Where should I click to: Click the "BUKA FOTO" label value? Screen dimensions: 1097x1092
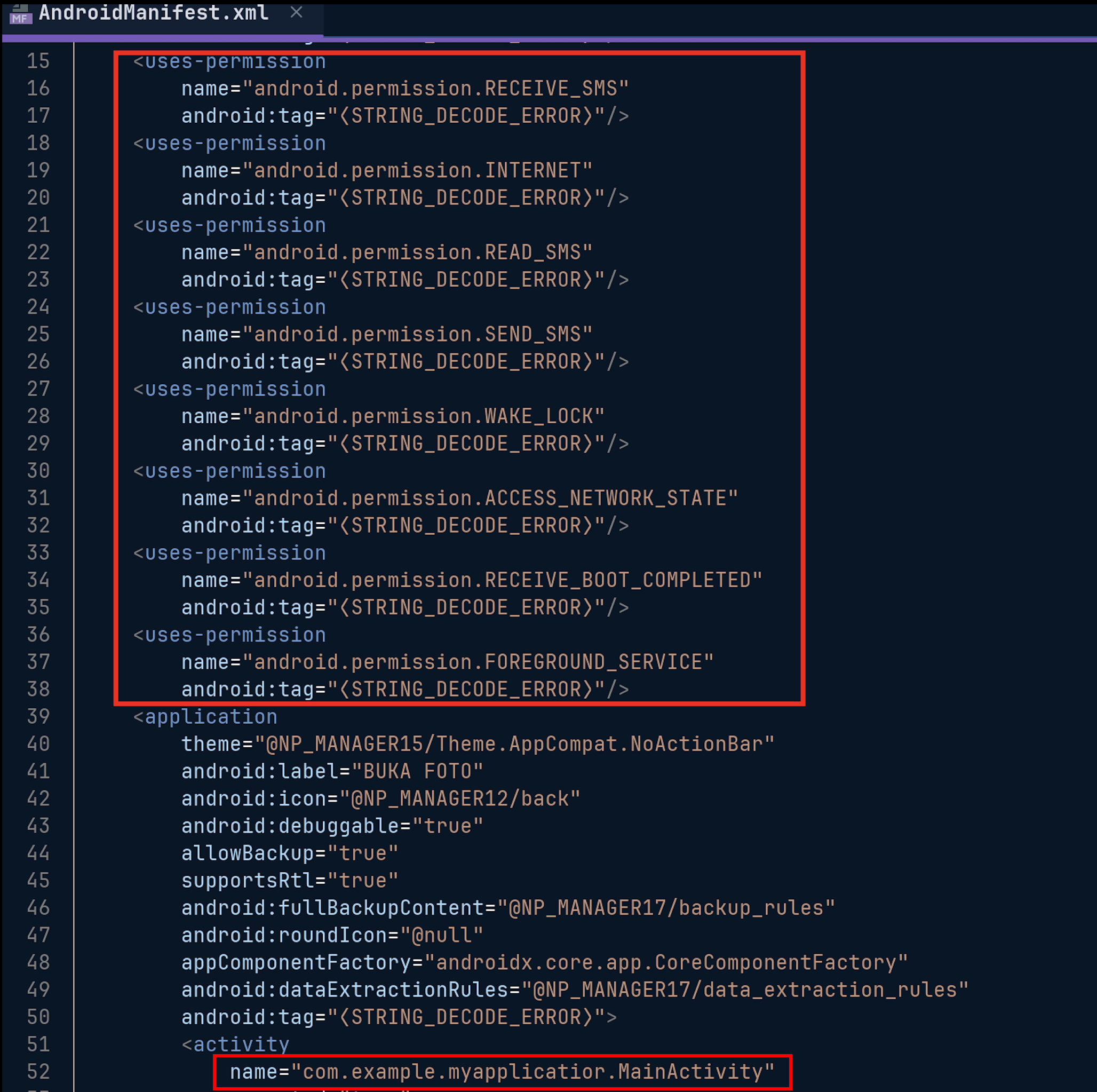point(417,771)
